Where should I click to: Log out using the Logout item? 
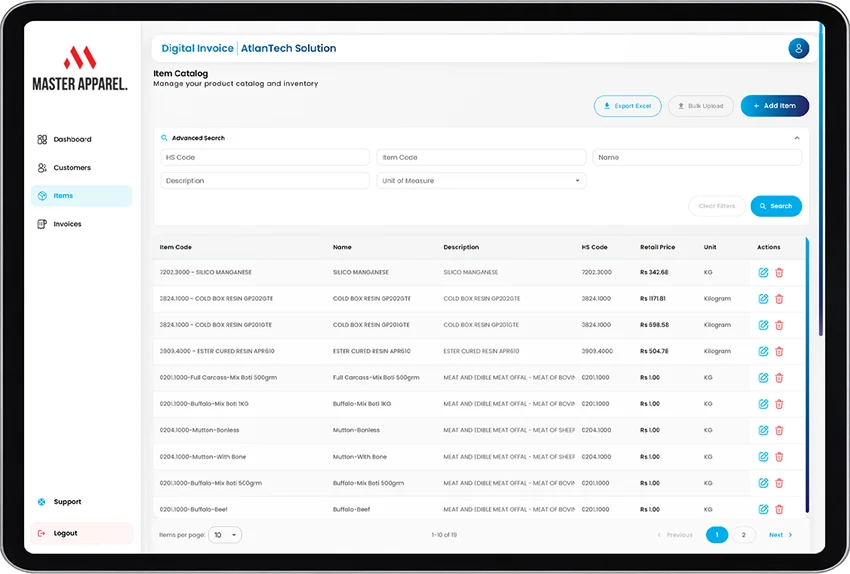[x=81, y=533]
